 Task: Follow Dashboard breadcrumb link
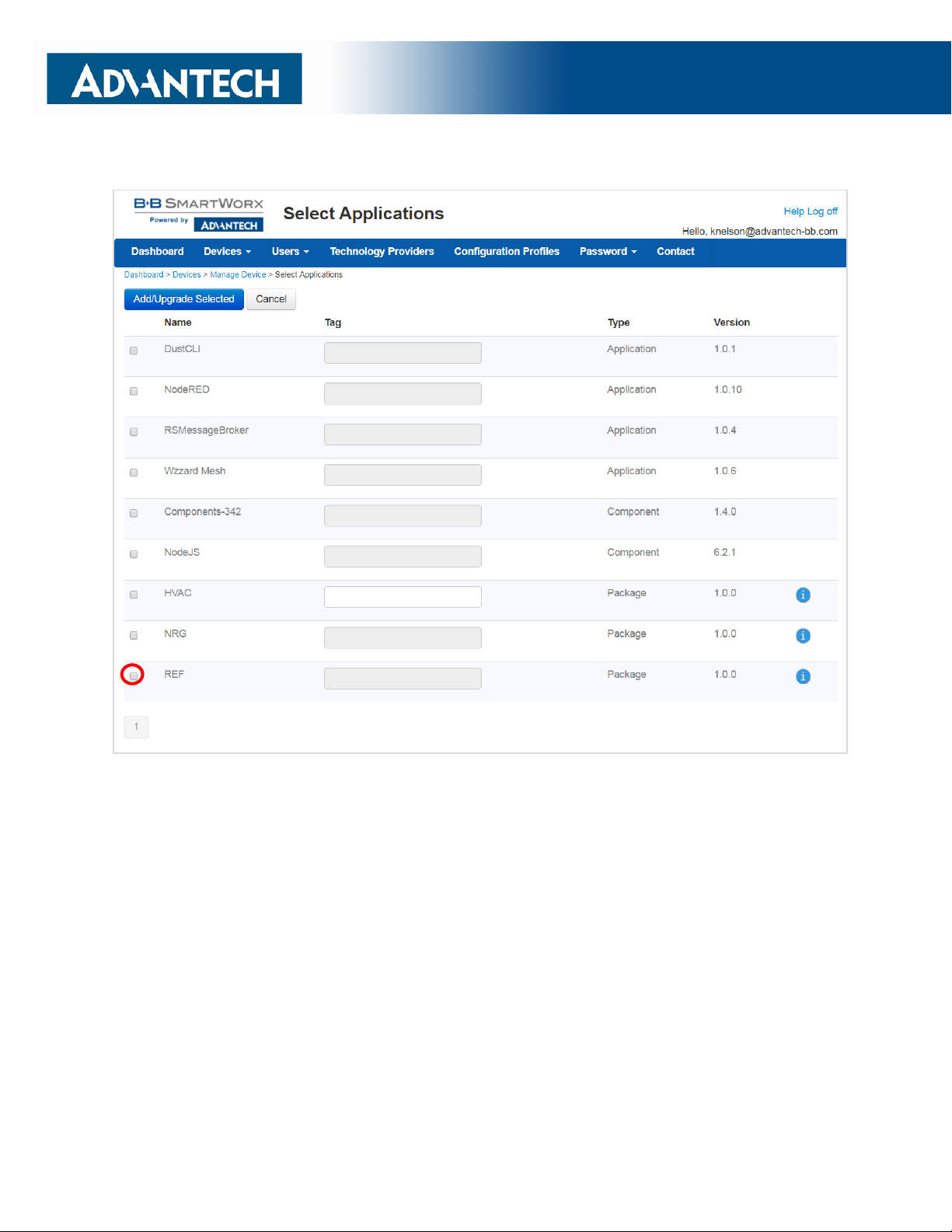144,275
